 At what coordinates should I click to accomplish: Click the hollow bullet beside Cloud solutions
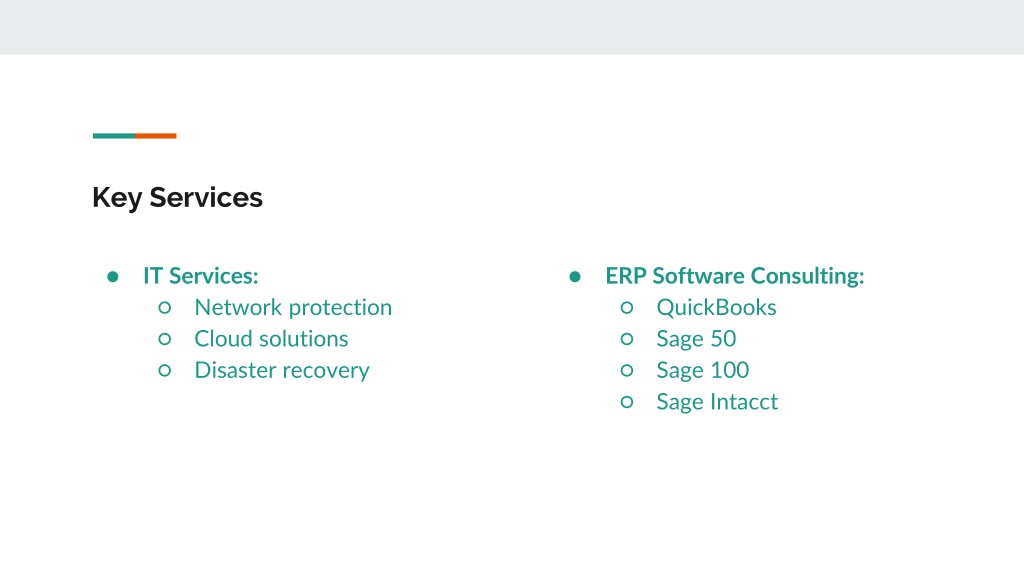tap(165, 339)
